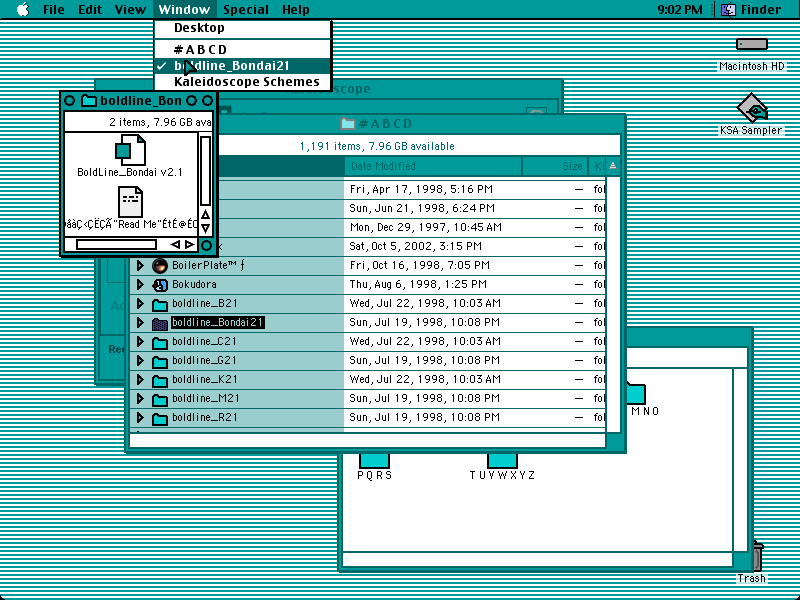Select the BoilerPlate item icon

click(160, 265)
